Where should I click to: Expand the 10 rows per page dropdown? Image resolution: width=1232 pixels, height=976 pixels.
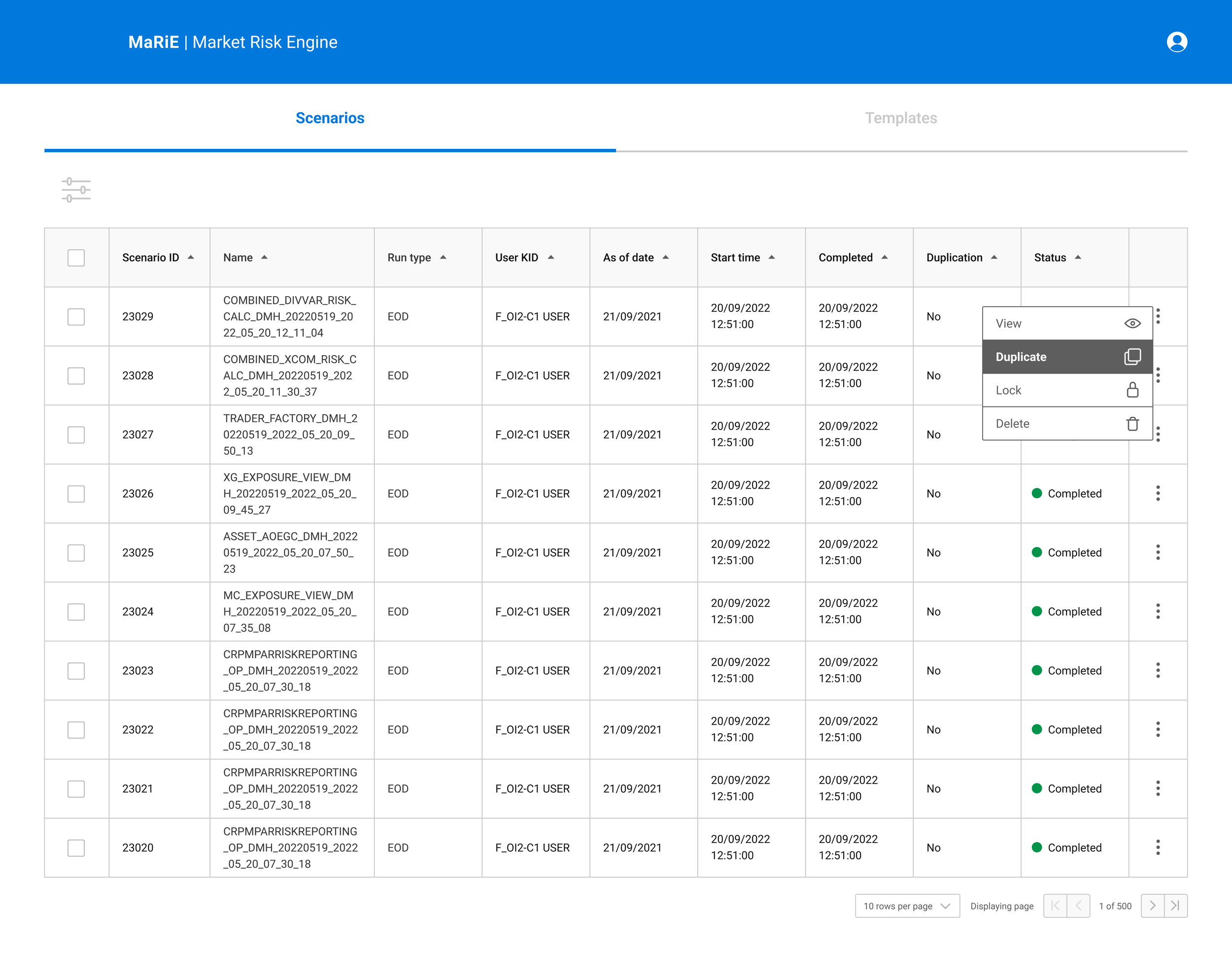[x=907, y=906]
